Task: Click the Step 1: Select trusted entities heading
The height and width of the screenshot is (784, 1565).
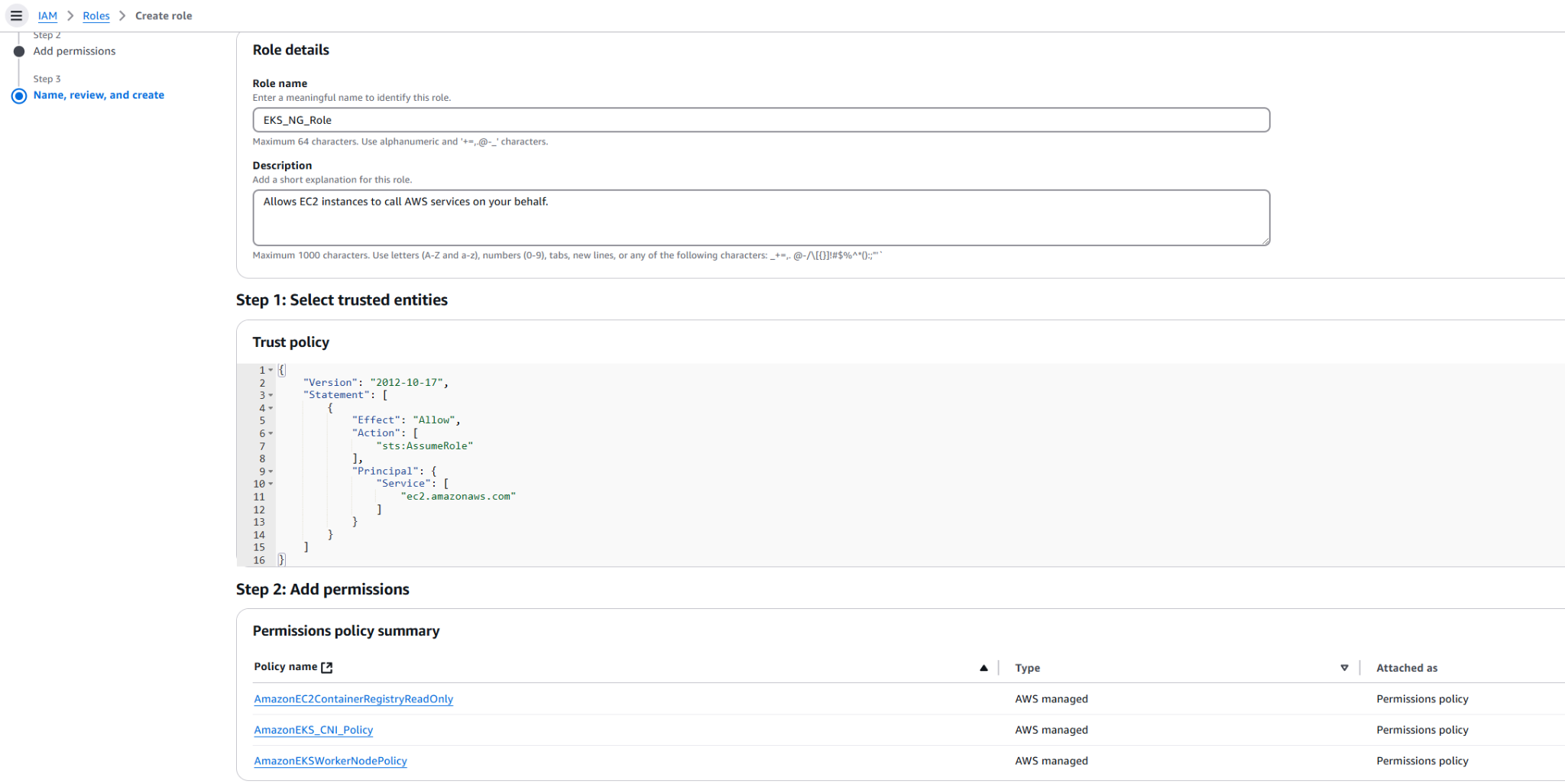Action: point(342,300)
